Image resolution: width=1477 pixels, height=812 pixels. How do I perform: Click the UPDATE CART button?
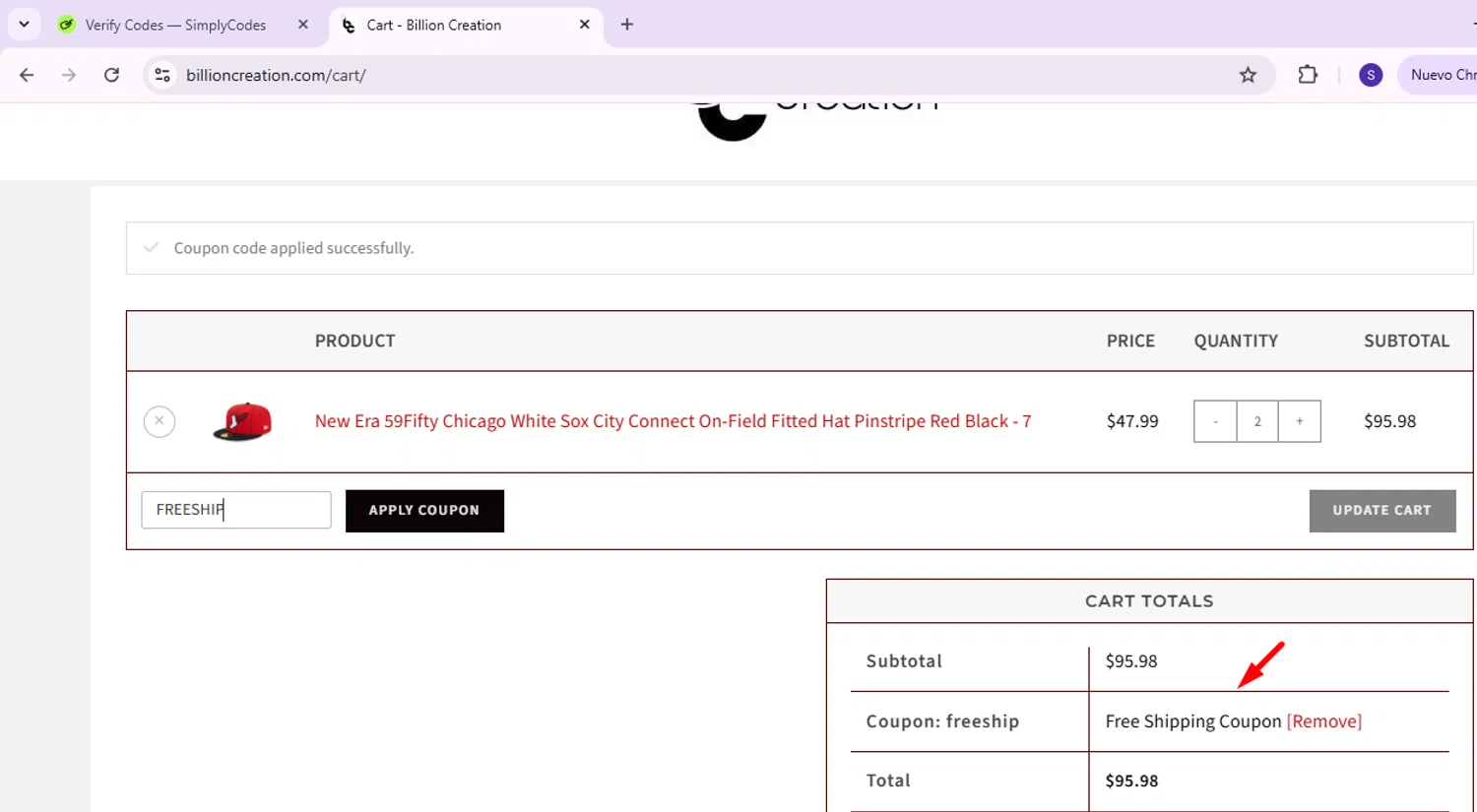(1382, 511)
